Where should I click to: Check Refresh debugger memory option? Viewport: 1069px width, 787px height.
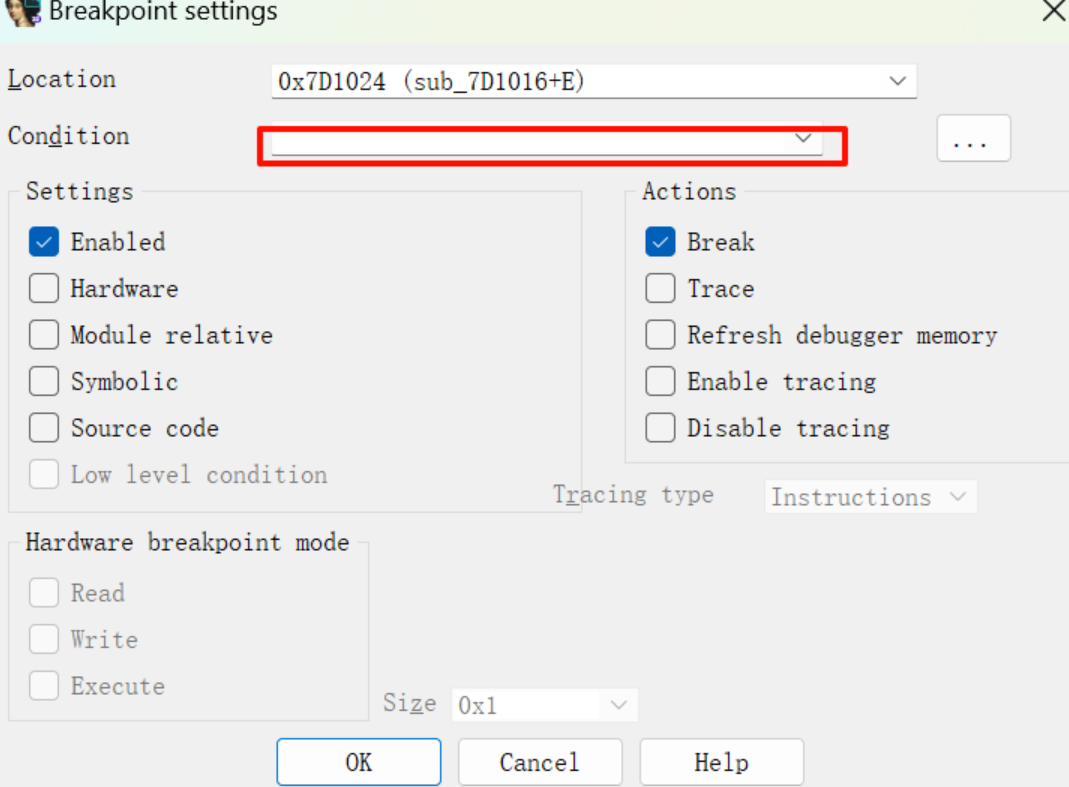click(660, 335)
